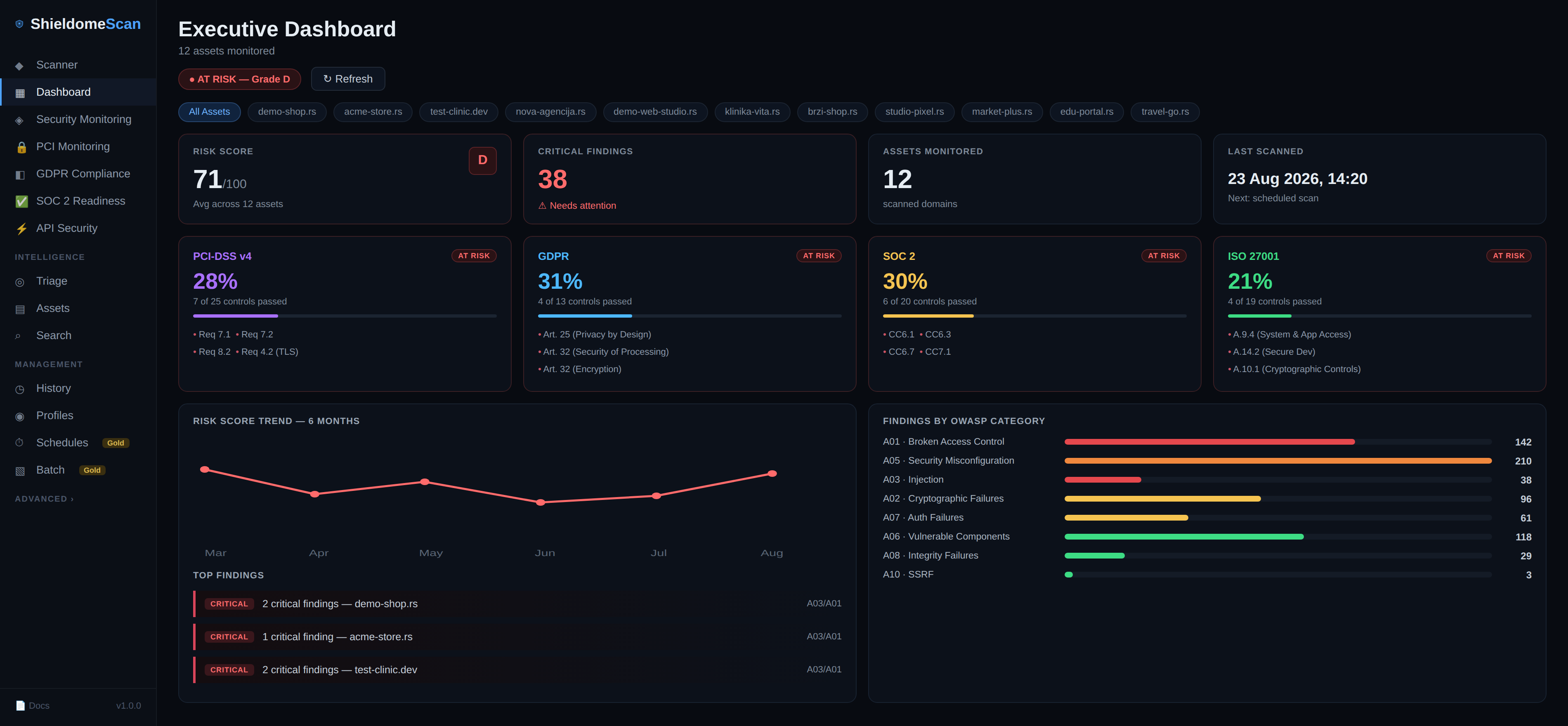
Task: Click the Dashboard grid icon
Action: [x=20, y=93]
